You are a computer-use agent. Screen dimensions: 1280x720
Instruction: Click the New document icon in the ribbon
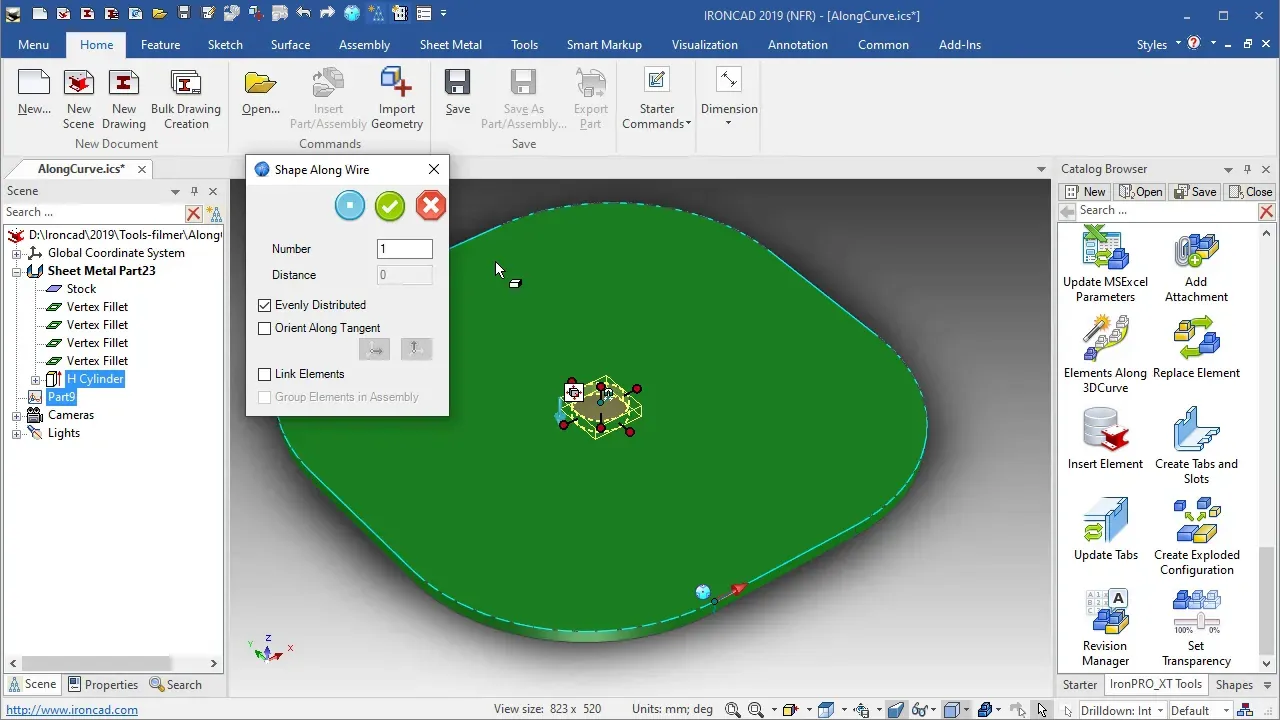(x=34, y=83)
